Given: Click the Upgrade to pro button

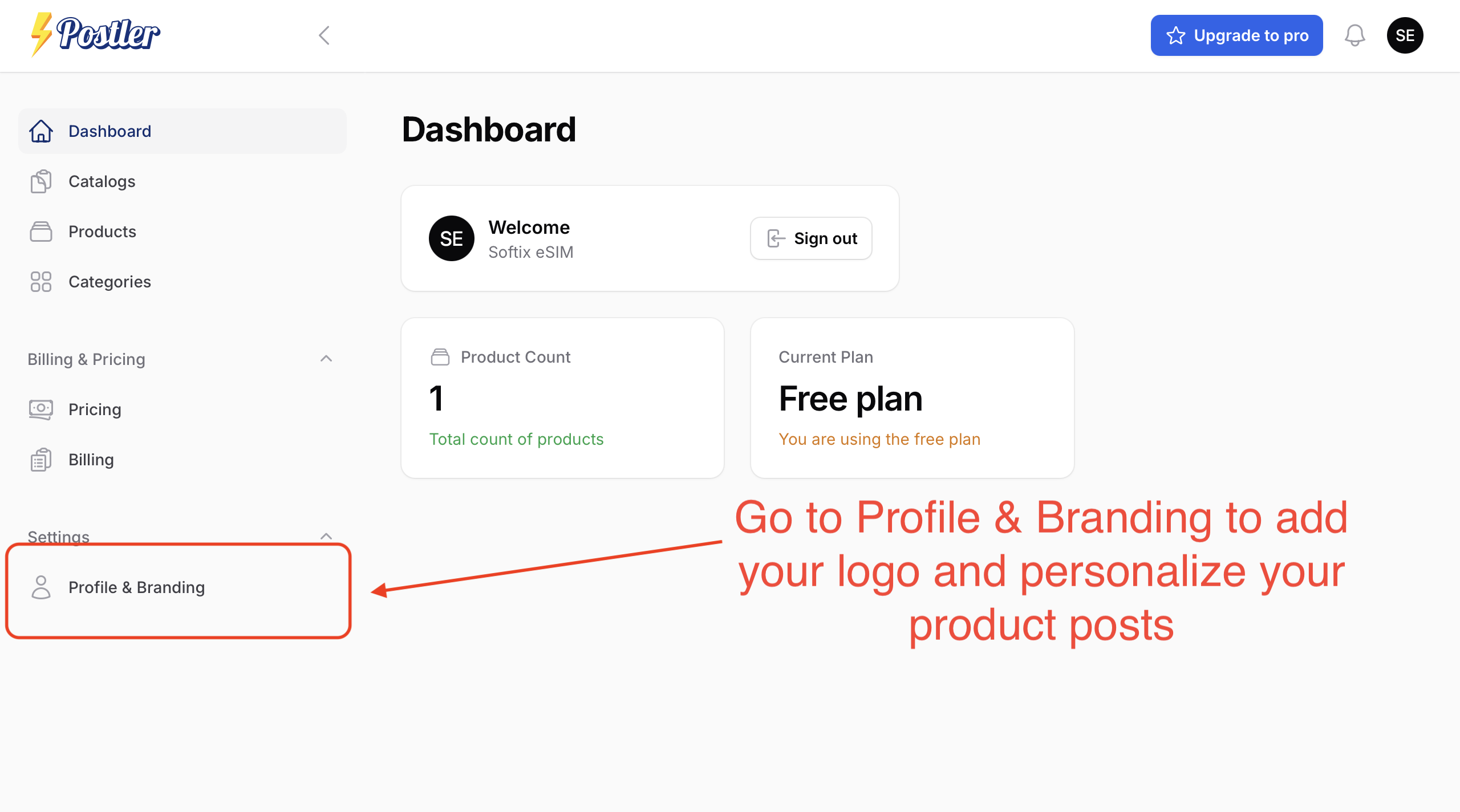Looking at the screenshot, I should coord(1236,35).
